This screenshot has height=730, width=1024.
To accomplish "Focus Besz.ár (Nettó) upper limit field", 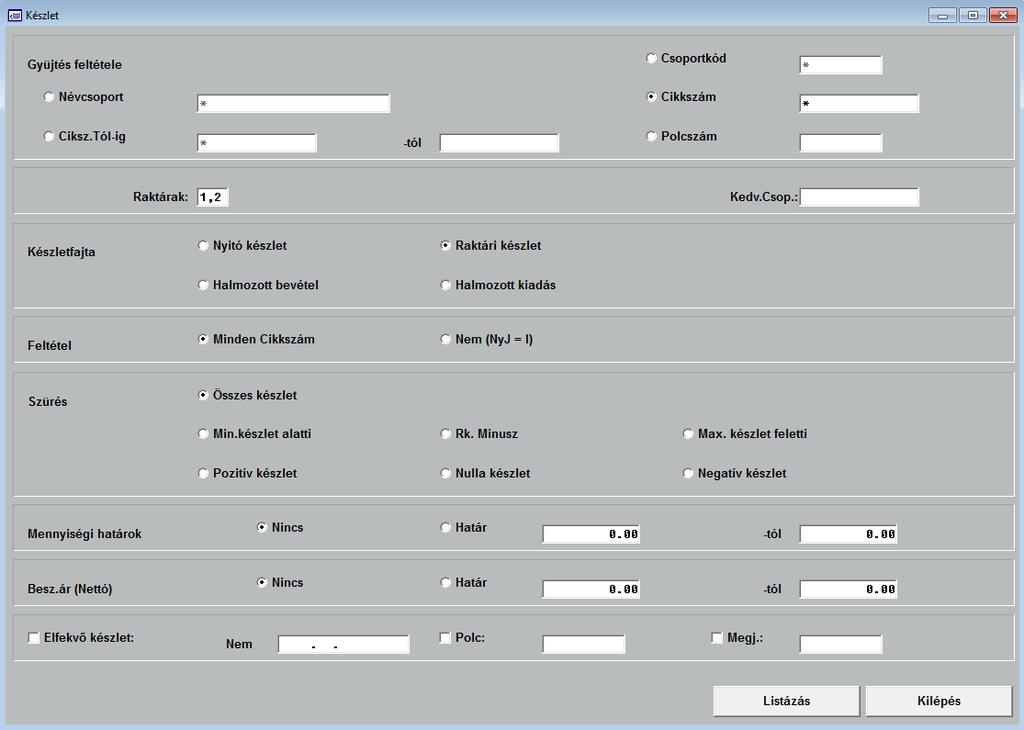I will point(848,589).
